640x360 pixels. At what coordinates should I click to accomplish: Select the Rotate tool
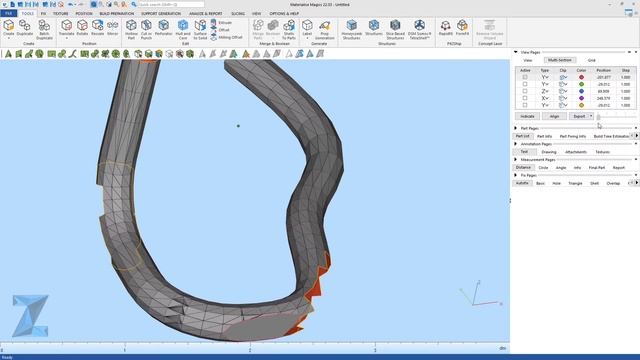(x=82, y=28)
